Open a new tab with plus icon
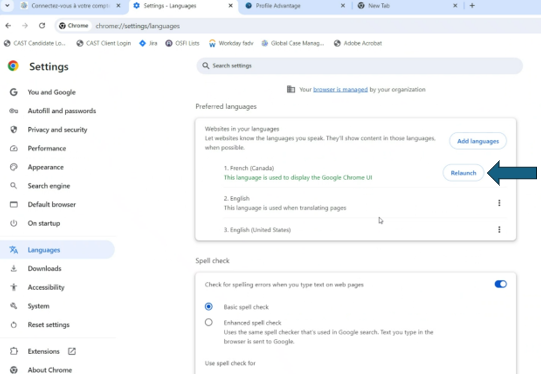This screenshot has width=541, height=374. click(x=472, y=6)
